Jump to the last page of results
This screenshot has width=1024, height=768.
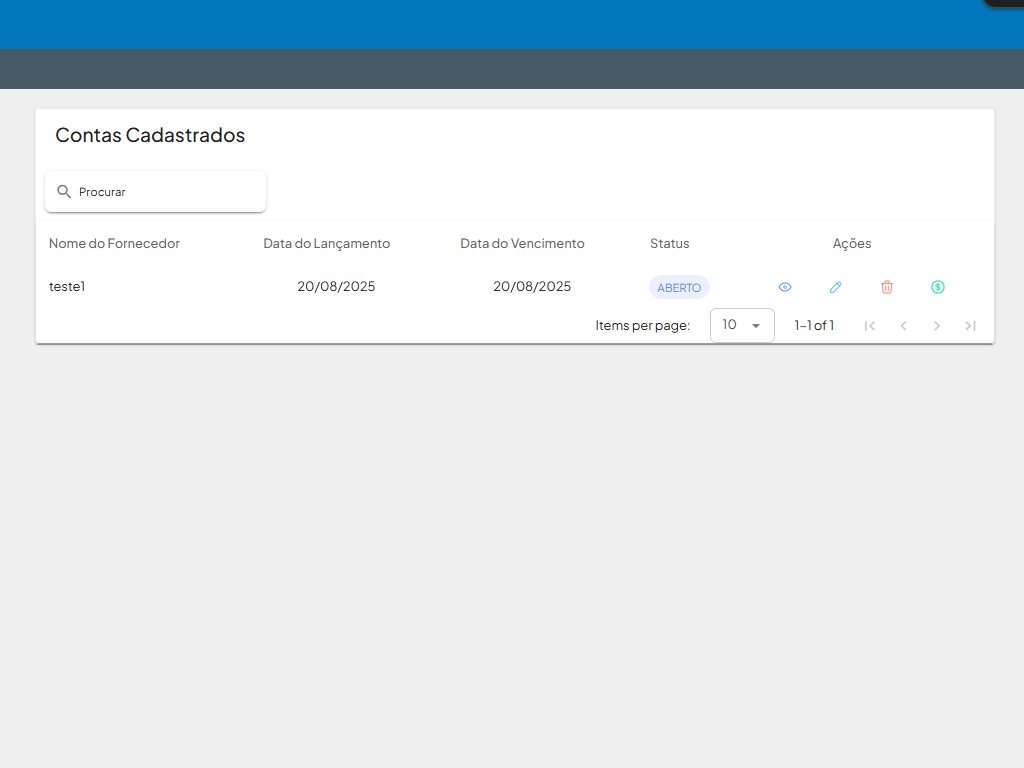[970, 325]
